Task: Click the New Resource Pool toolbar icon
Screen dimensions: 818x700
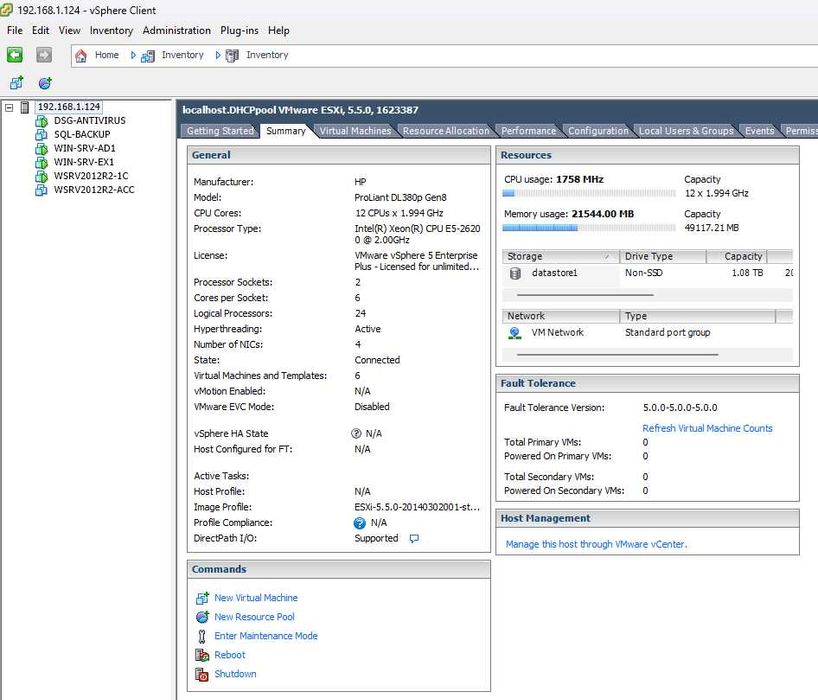Action: pos(45,82)
